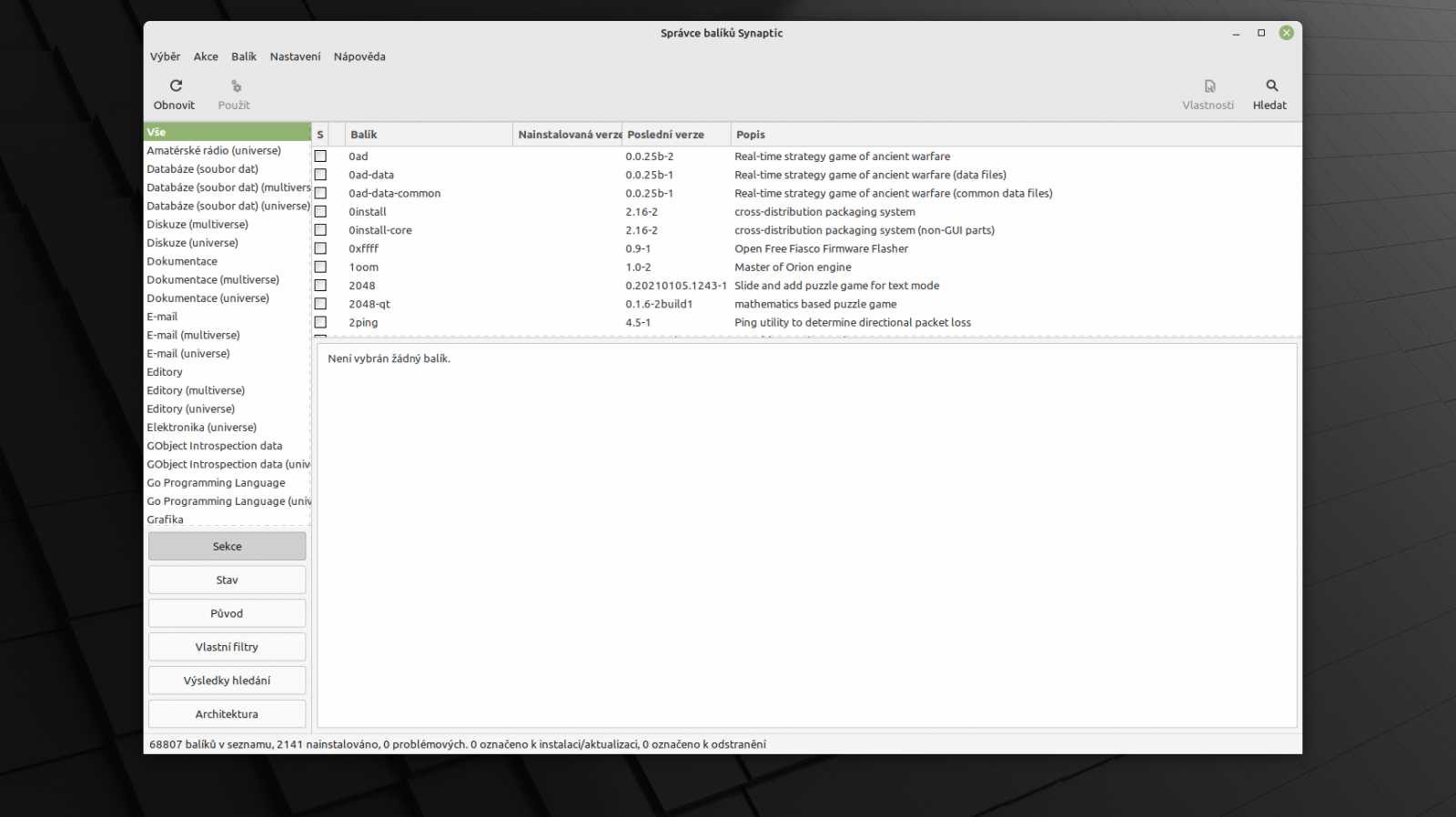Switch to the Původ filter
Screen dimensions: 1456x817
pyautogui.click(x=227, y=613)
